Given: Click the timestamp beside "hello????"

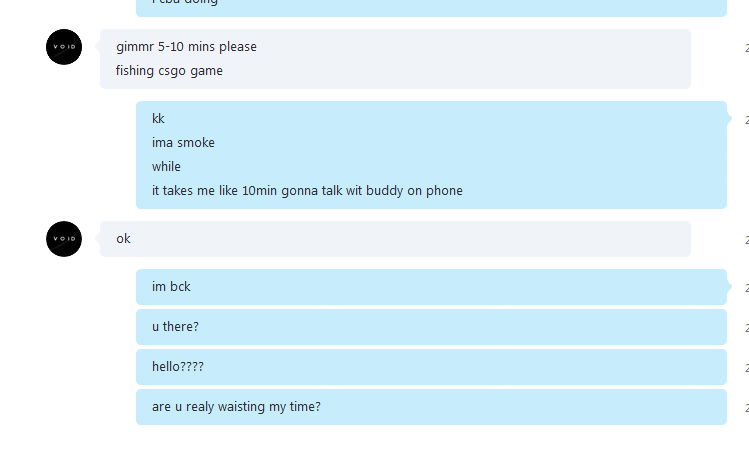Looking at the screenshot, I should pos(747,367).
